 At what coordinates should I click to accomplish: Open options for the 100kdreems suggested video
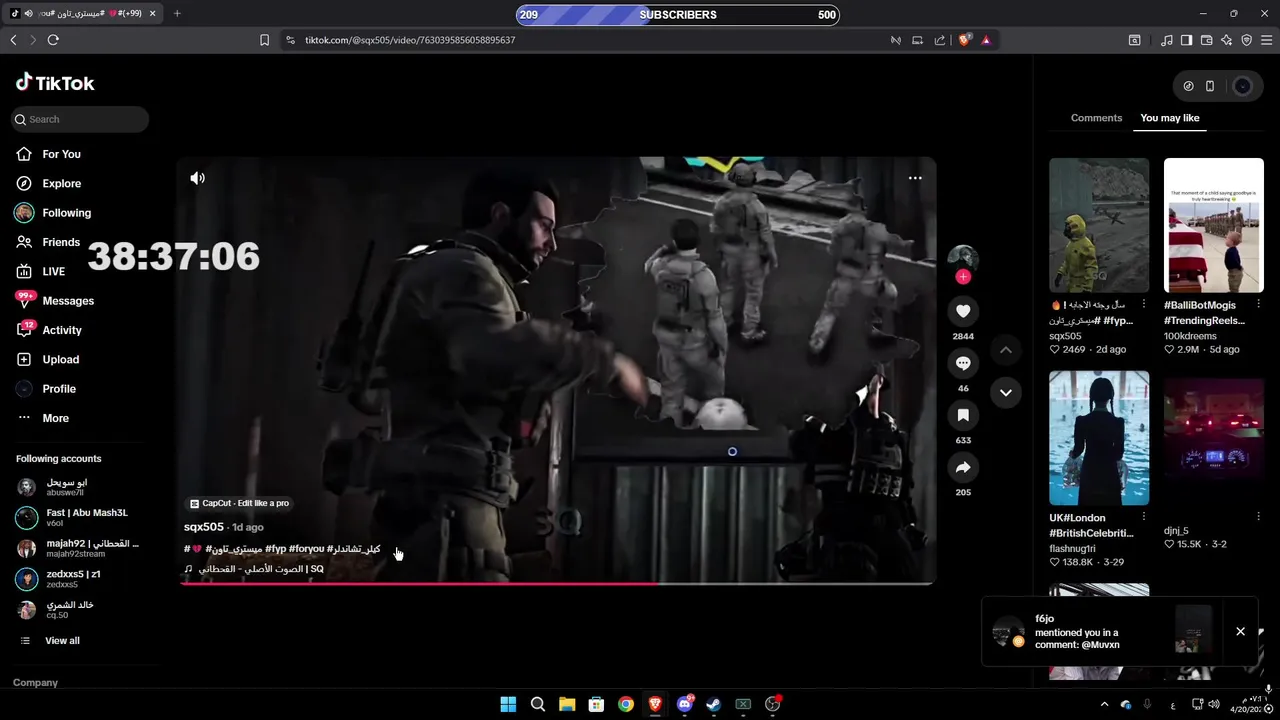point(1259,304)
